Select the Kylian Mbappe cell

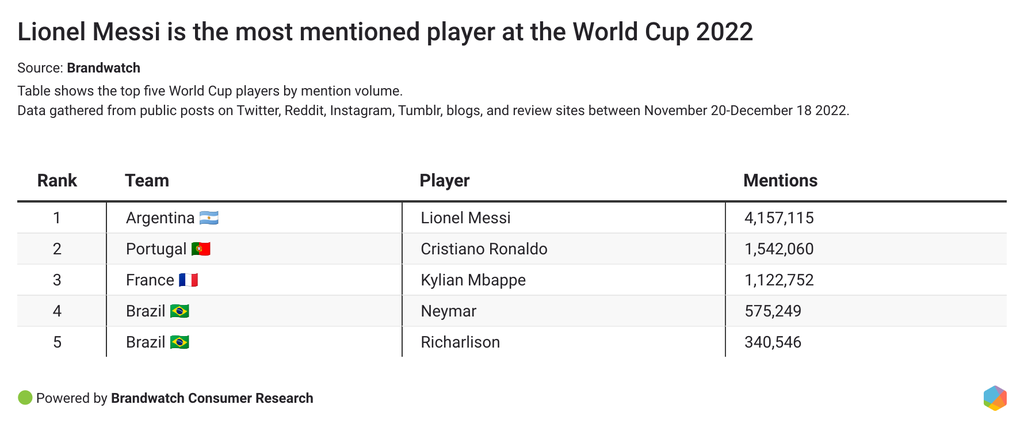(473, 280)
